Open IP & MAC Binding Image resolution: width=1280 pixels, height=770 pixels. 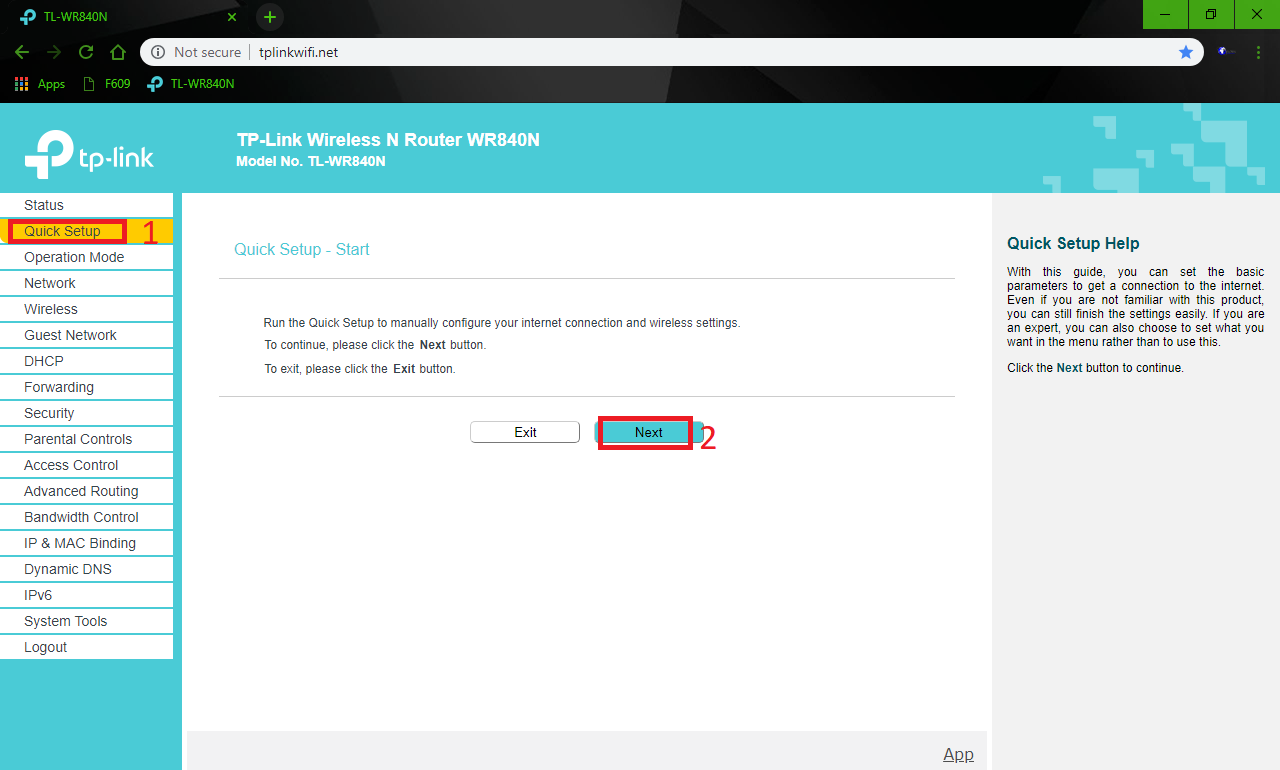point(86,543)
